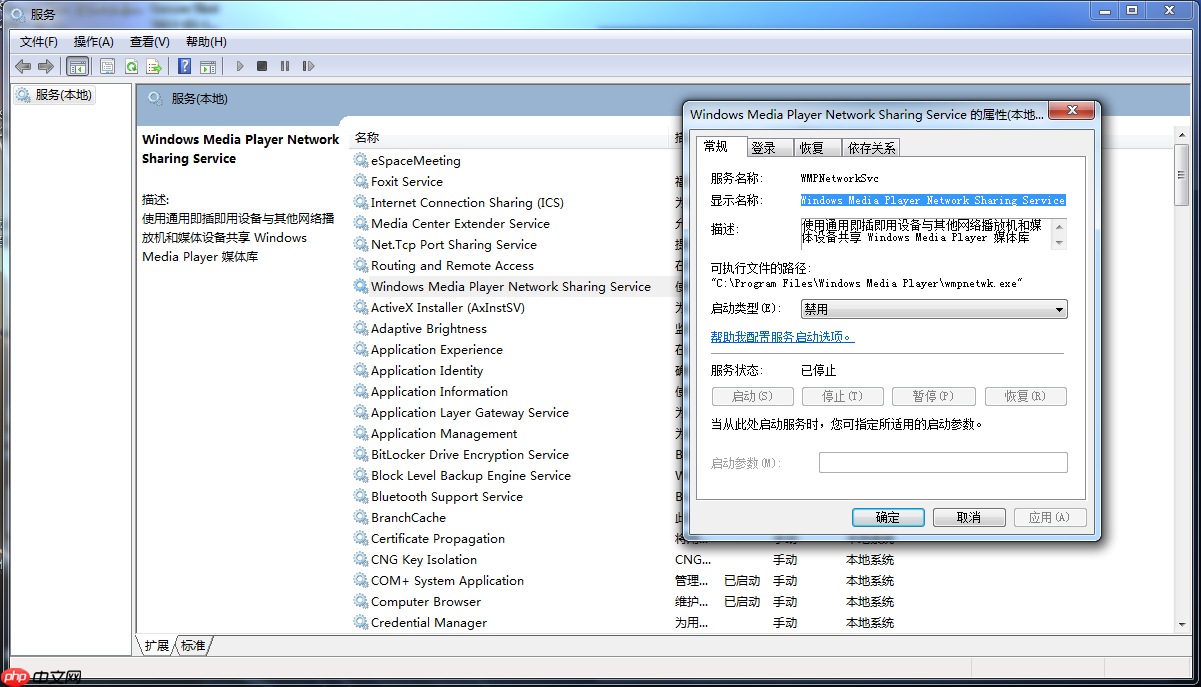Select Application Layer Gateway Service
The image size is (1201, 687).
[x=470, y=412]
